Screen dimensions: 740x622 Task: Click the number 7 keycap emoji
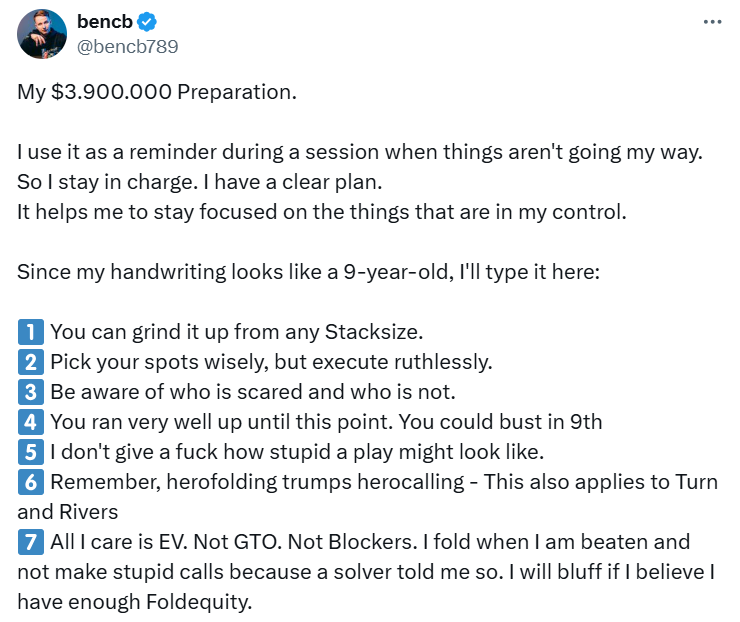(x=29, y=542)
